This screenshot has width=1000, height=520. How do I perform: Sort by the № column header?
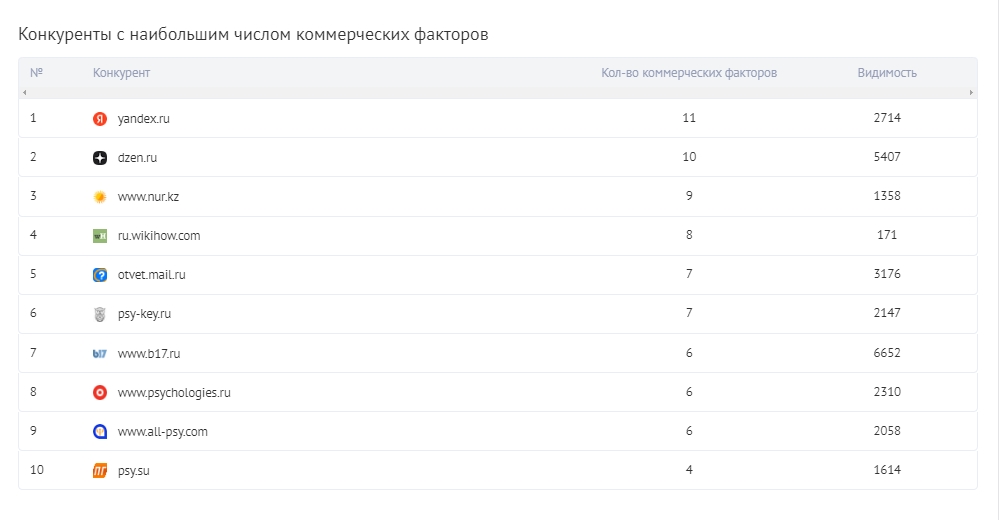[36, 73]
